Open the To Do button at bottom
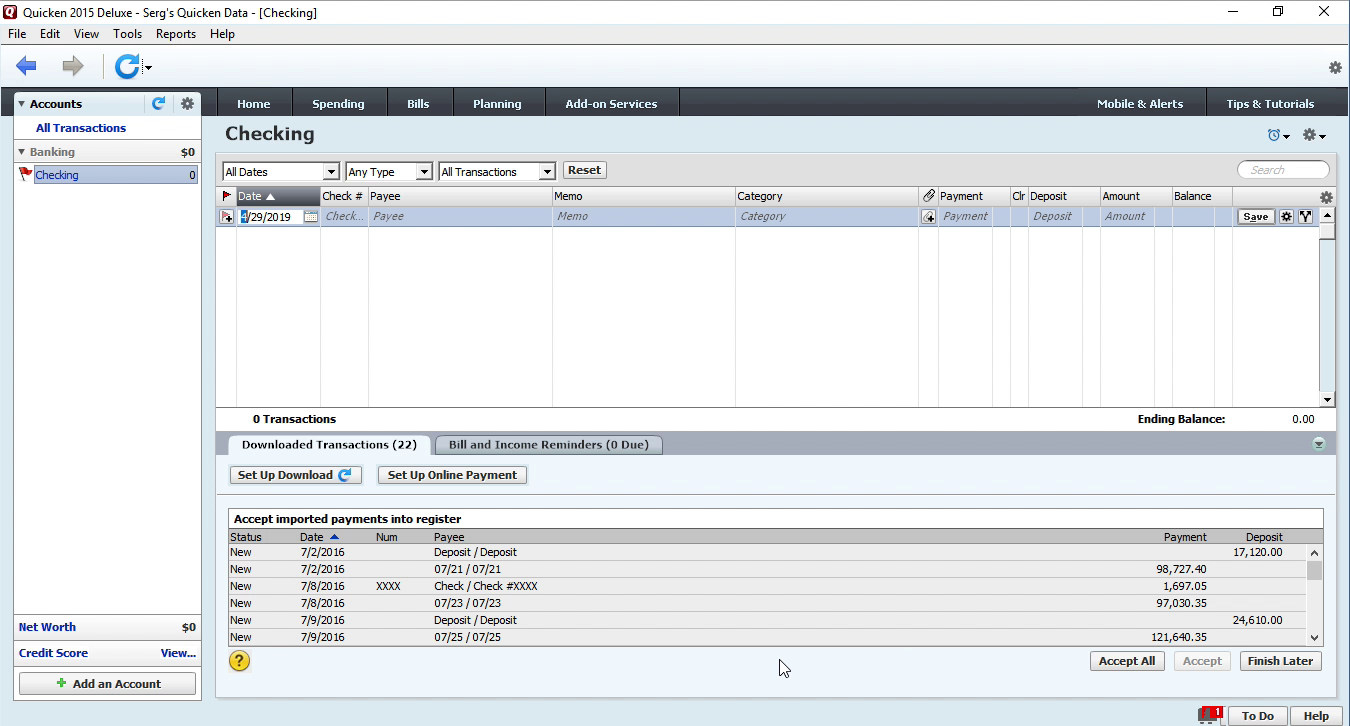Image resolution: width=1350 pixels, height=726 pixels. [x=1257, y=716]
